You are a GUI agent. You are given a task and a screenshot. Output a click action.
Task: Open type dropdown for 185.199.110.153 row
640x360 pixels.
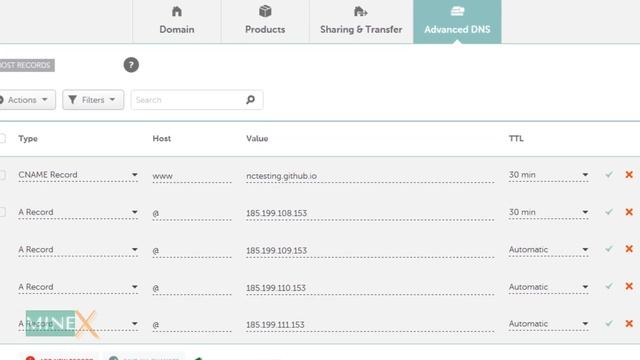(x=78, y=287)
